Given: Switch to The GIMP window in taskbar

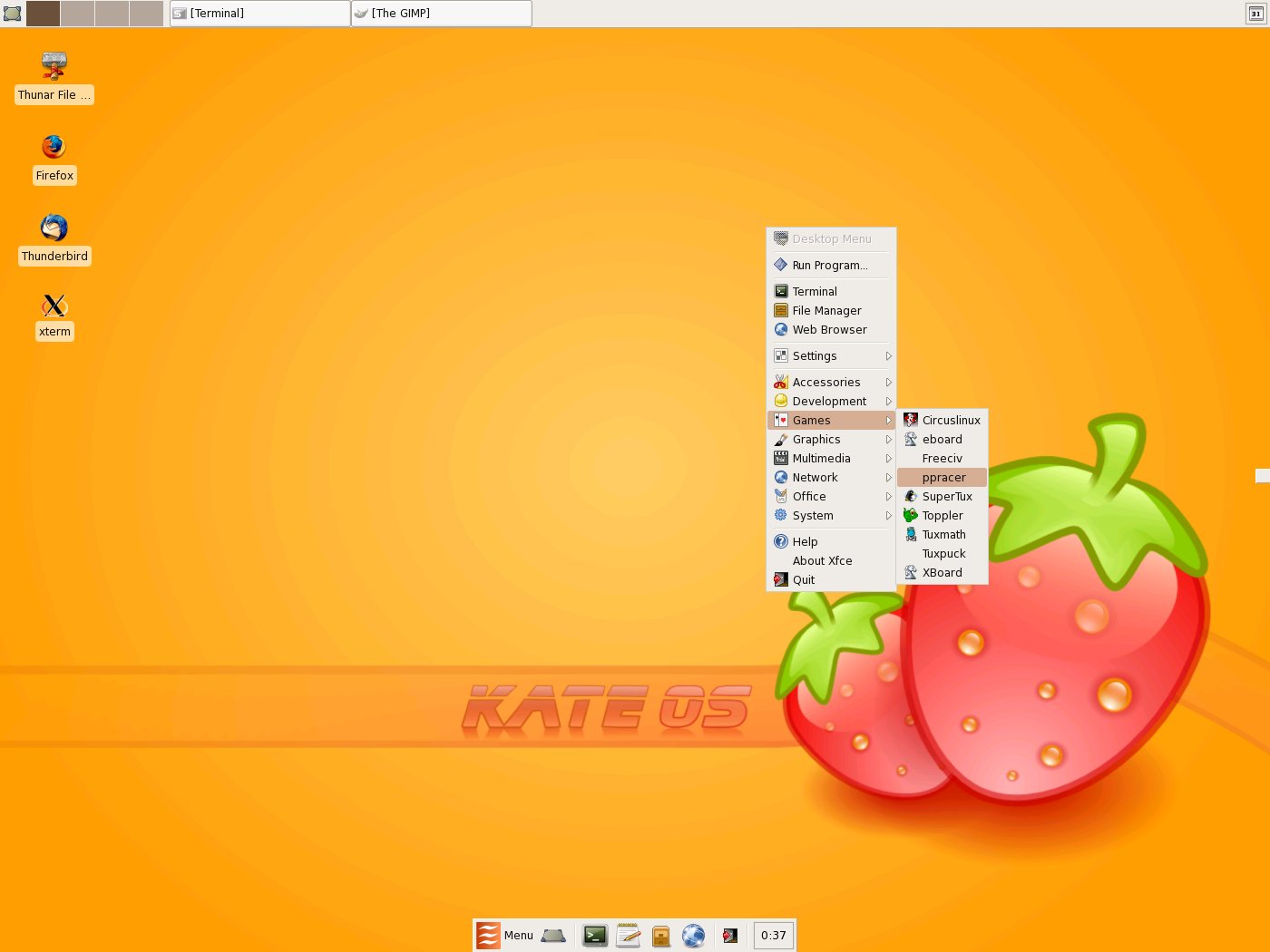Looking at the screenshot, I should click(441, 13).
